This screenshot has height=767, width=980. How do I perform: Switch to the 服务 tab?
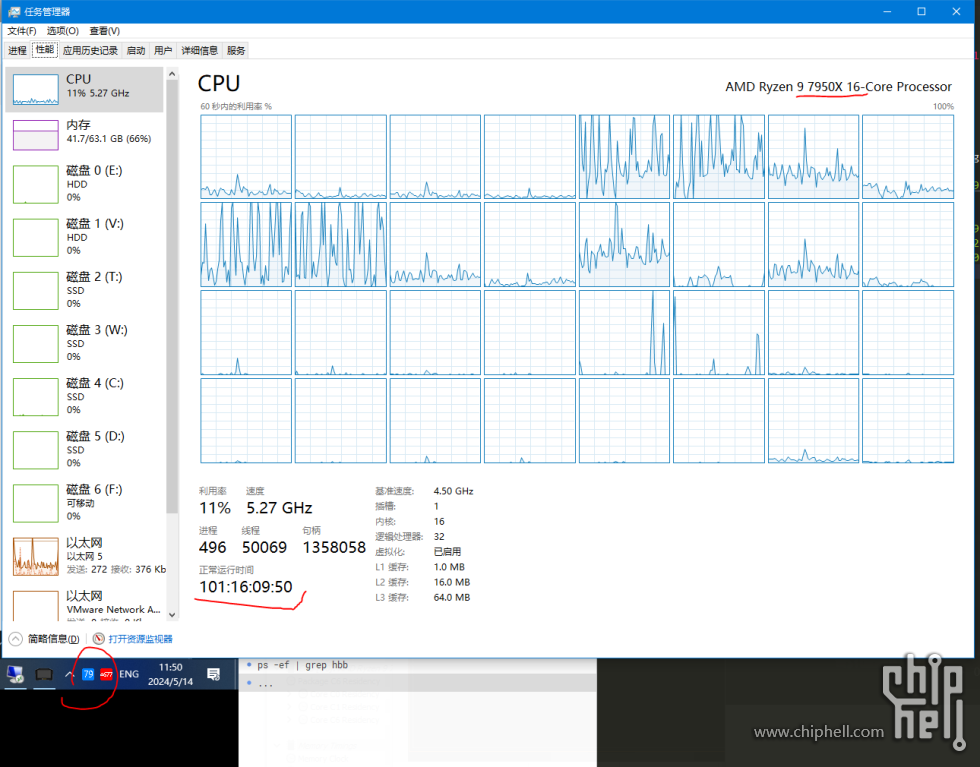click(x=236, y=51)
